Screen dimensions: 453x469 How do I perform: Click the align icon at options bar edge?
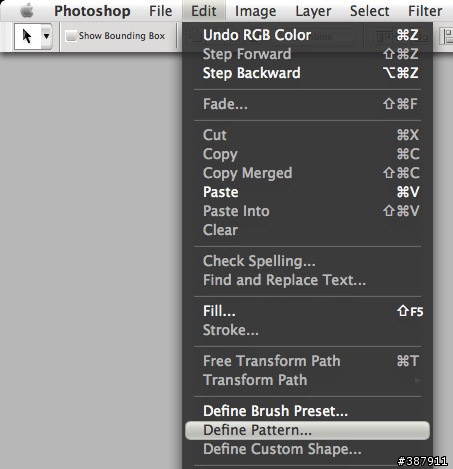[447, 36]
